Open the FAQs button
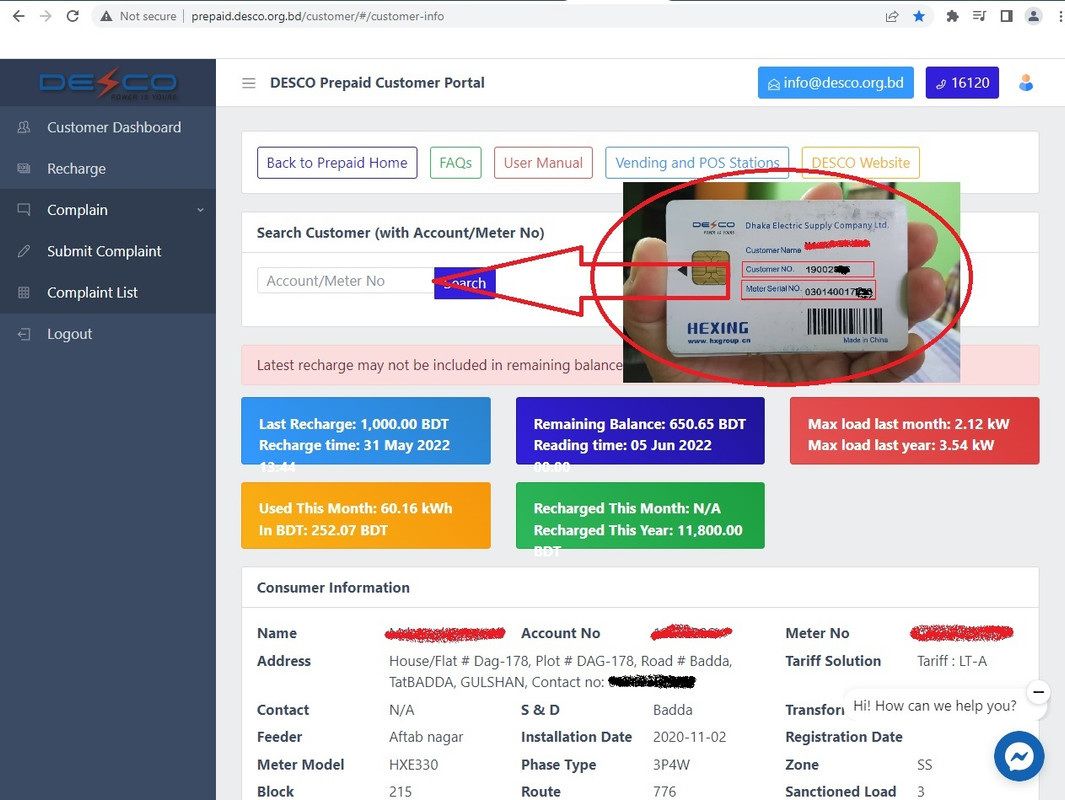1065x800 pixels. pos(456,163)
